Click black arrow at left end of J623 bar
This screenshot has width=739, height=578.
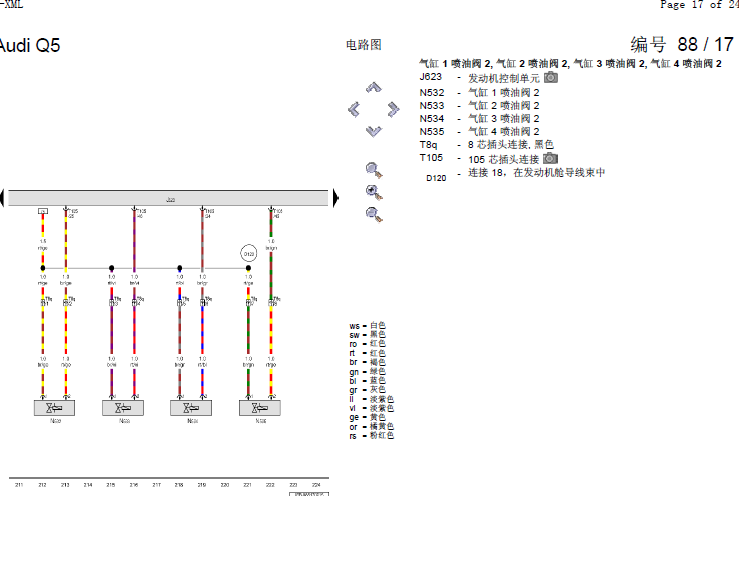2,198
